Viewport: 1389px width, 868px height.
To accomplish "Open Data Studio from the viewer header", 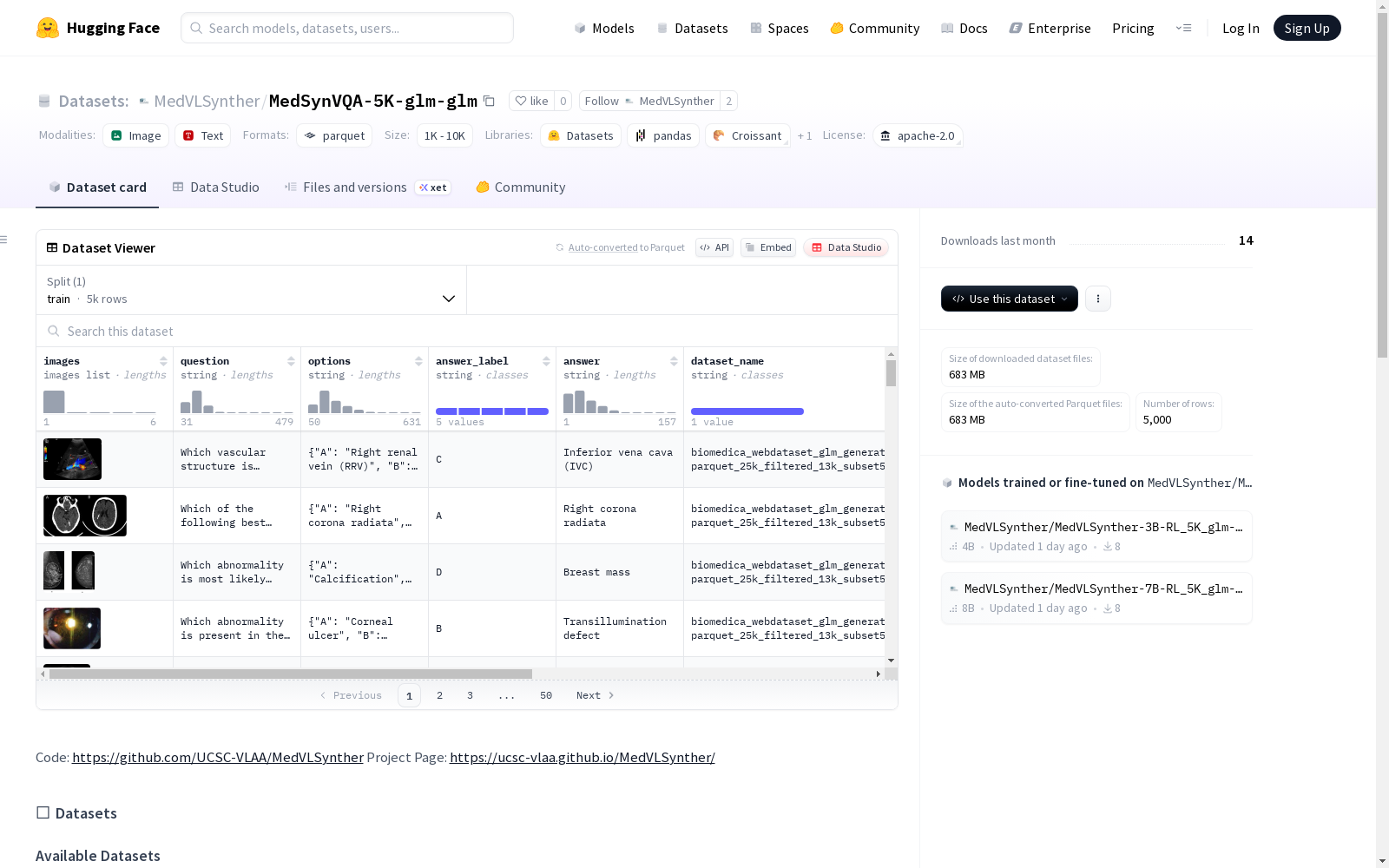I will (x=846, y=247).
